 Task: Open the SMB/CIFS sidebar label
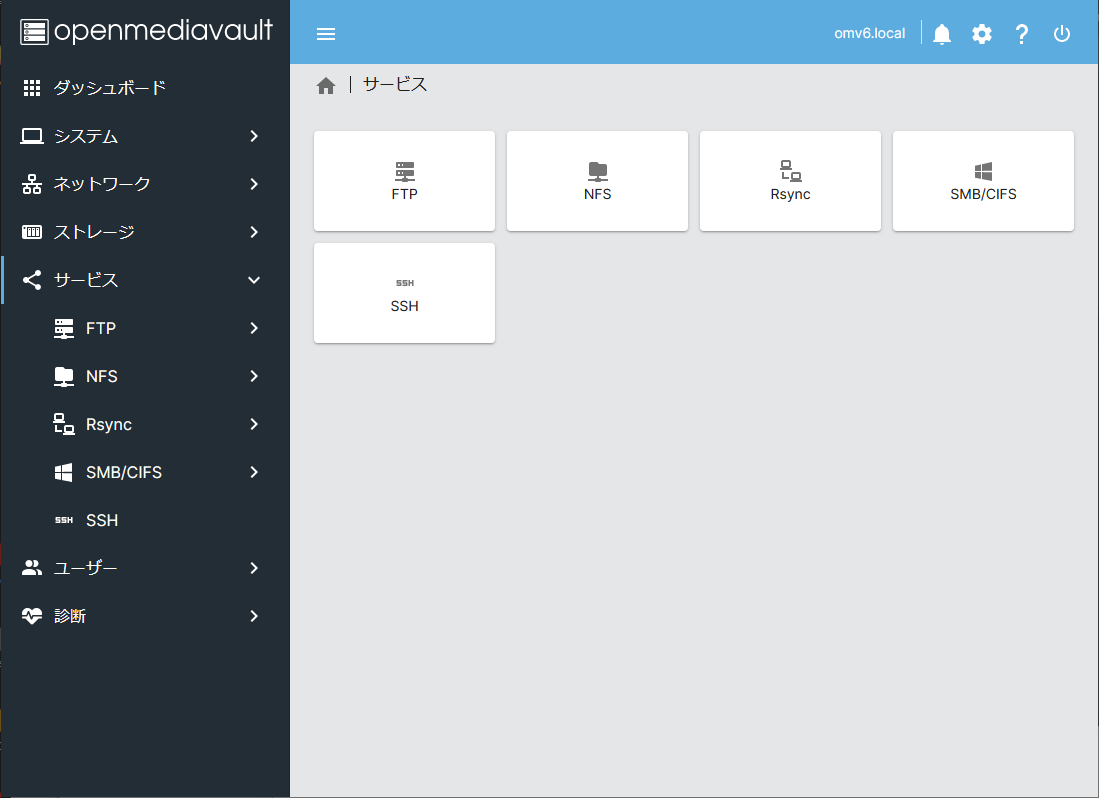coord(124,472)
